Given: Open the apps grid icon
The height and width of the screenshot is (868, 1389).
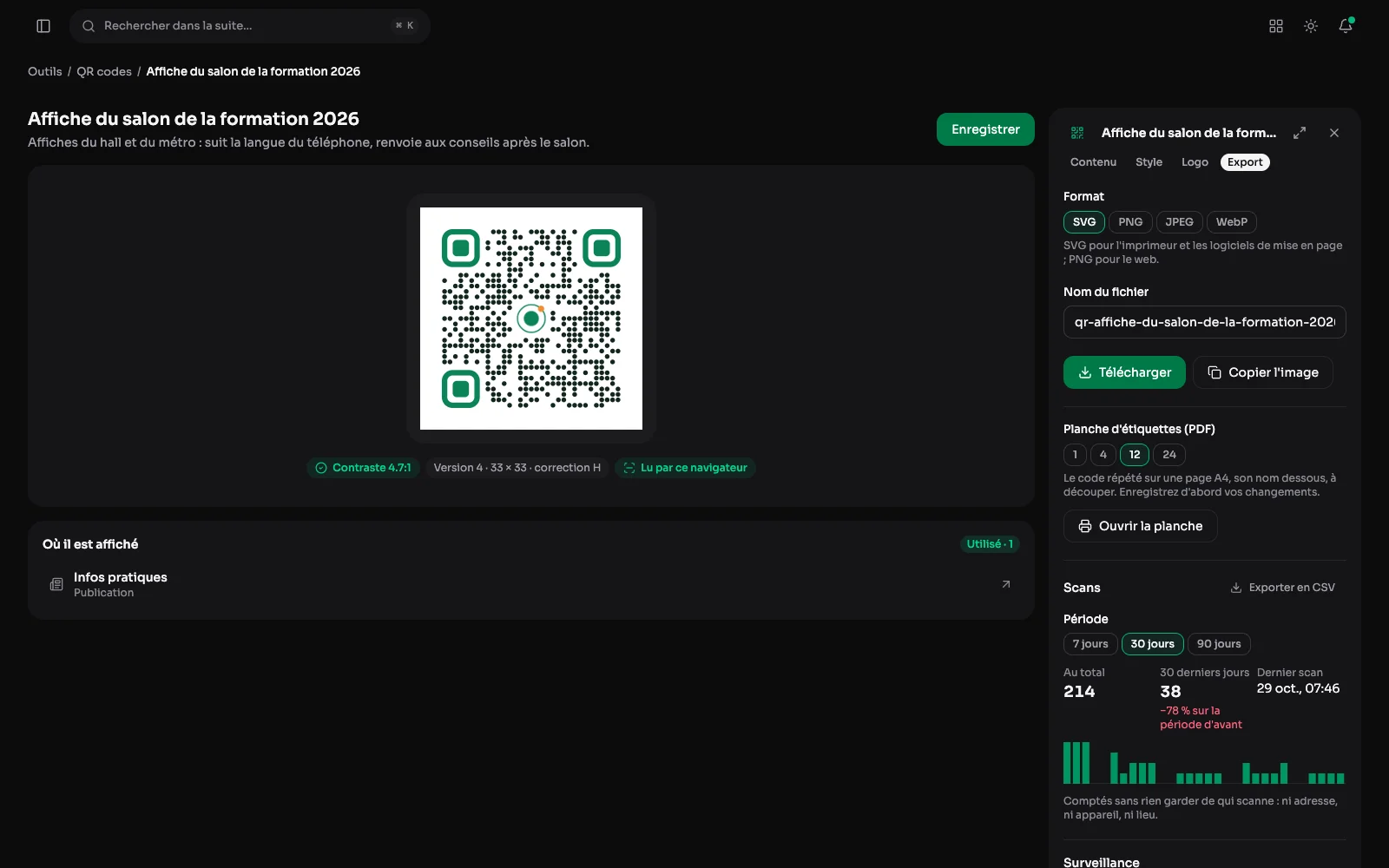Looking at the screenshot, I should click(1276, 26).
